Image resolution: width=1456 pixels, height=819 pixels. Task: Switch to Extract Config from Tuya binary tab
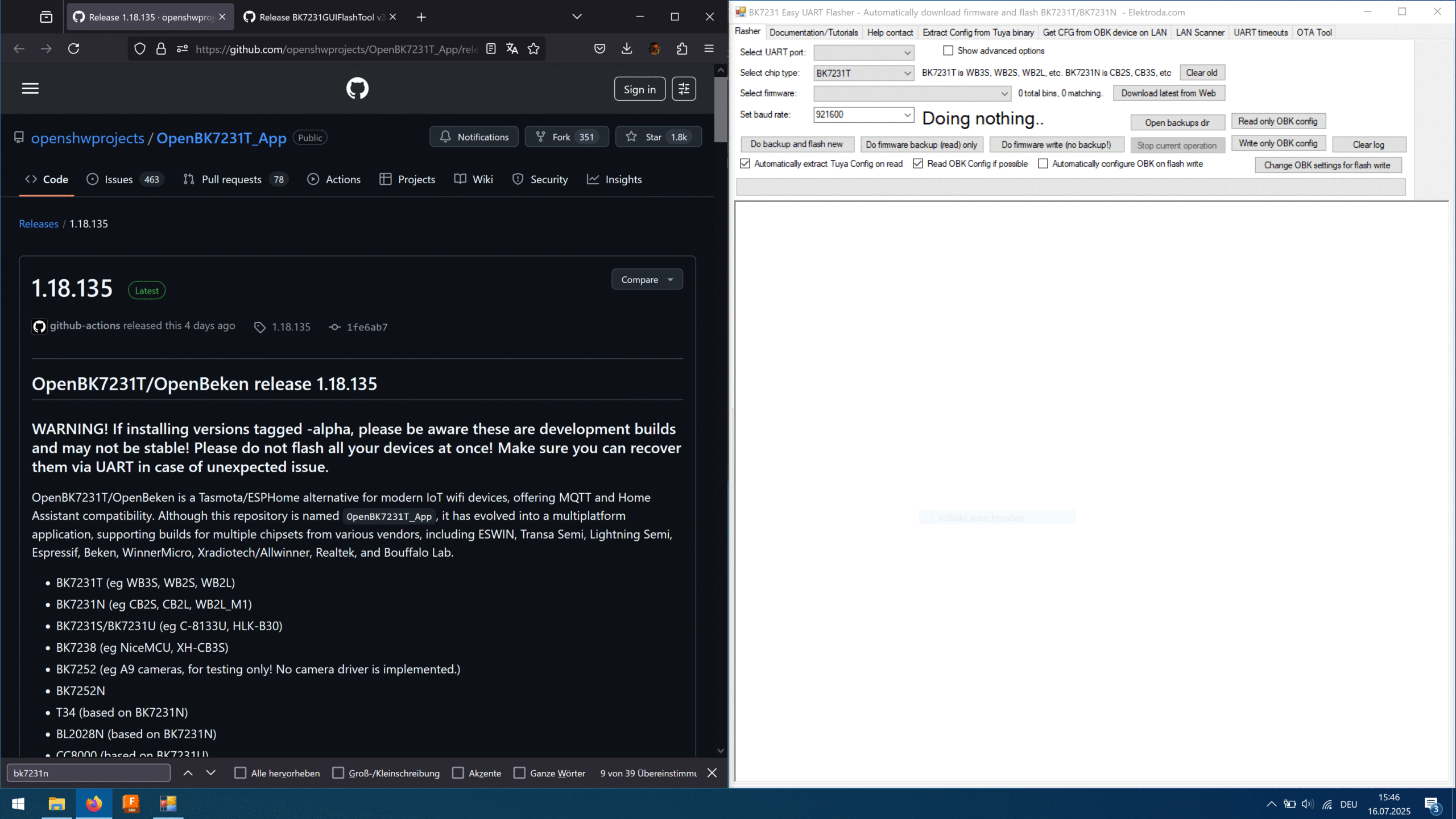click(978, 32)
